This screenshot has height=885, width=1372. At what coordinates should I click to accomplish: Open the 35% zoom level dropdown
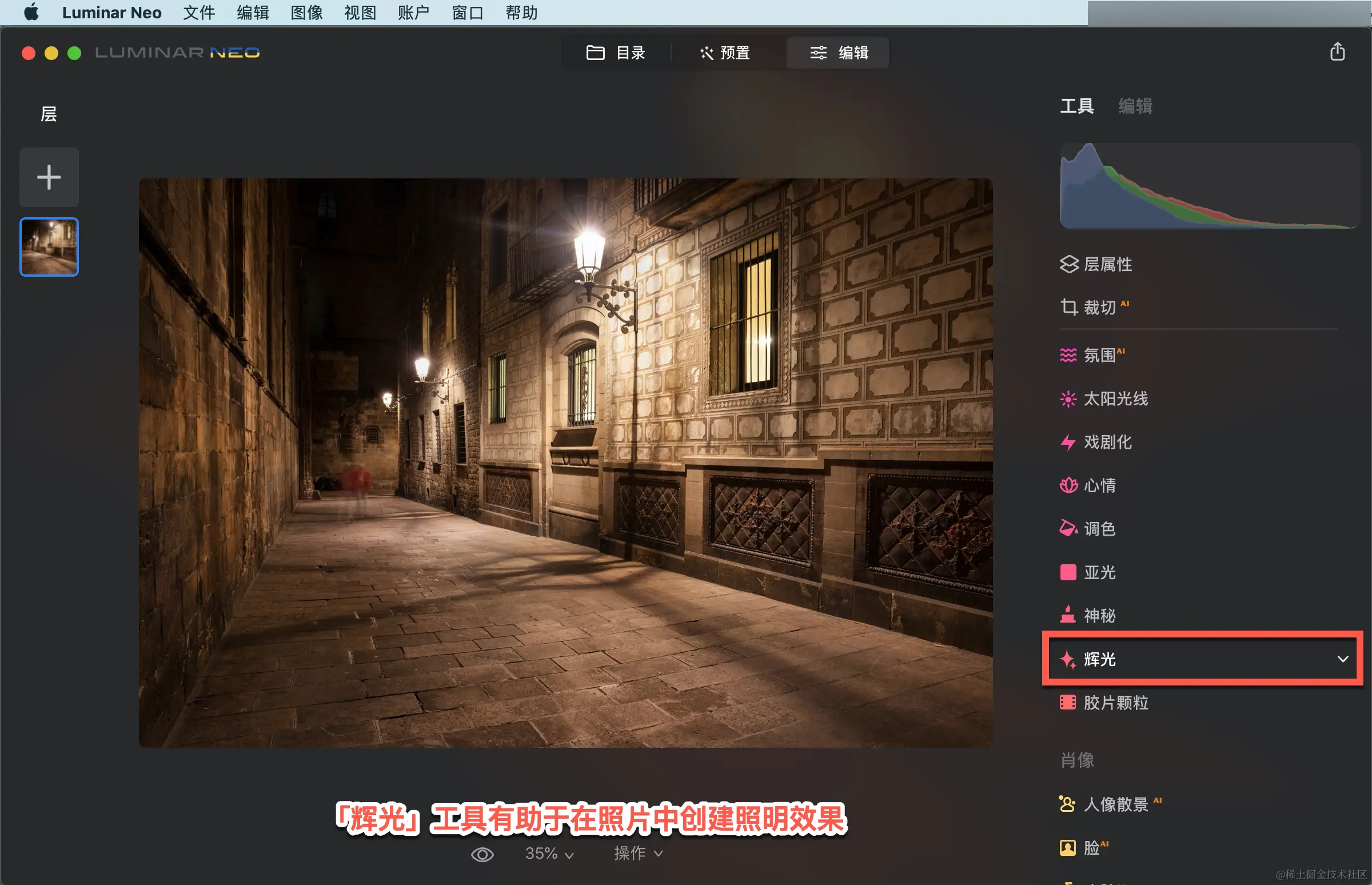coord(549,854)
